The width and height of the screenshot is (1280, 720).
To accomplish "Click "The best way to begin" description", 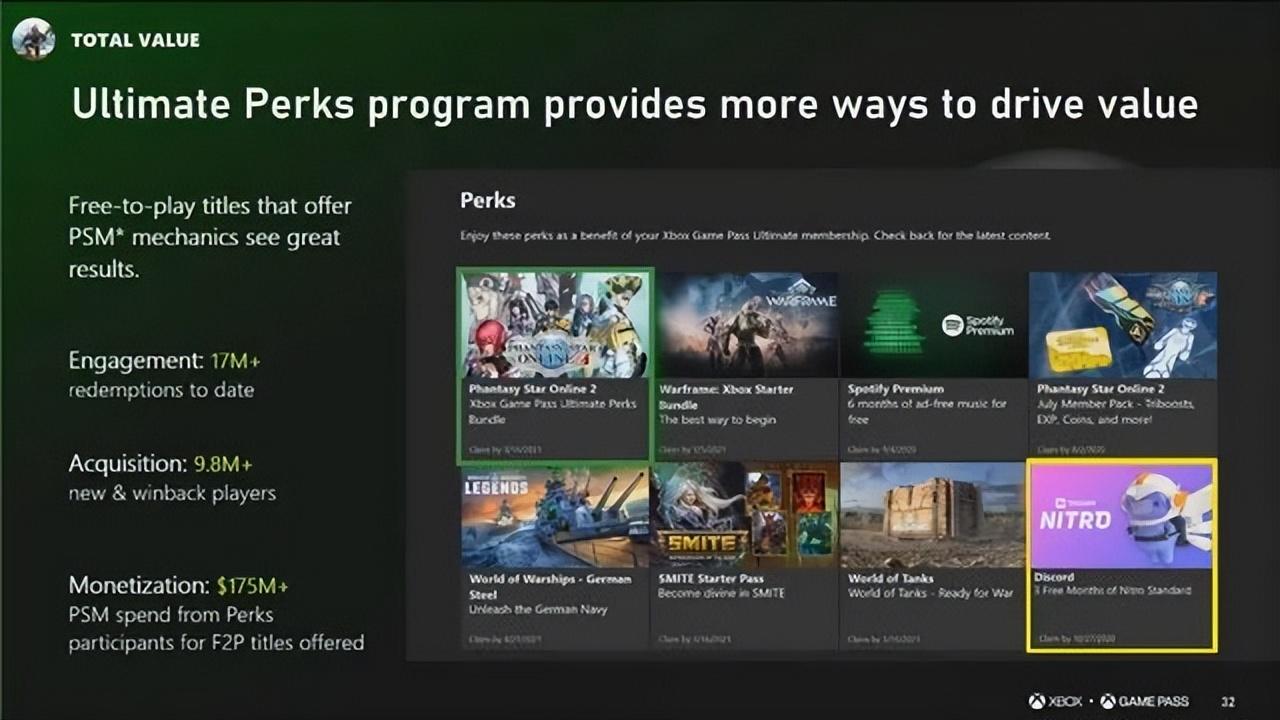I will [717, 420].
